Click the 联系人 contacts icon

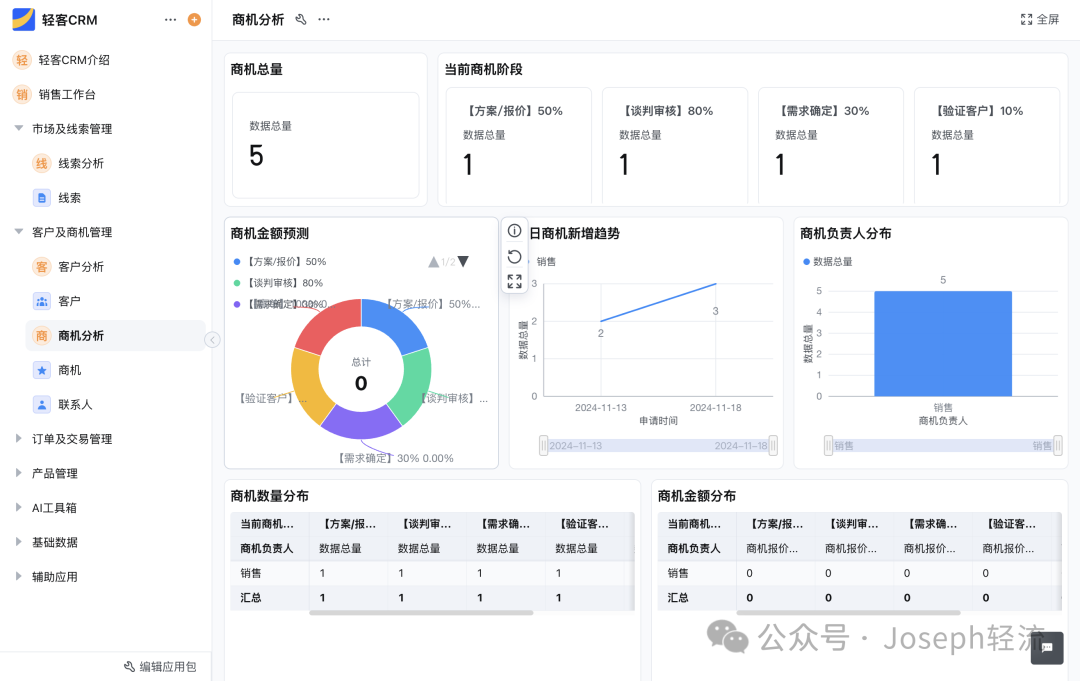click(40, 404)
